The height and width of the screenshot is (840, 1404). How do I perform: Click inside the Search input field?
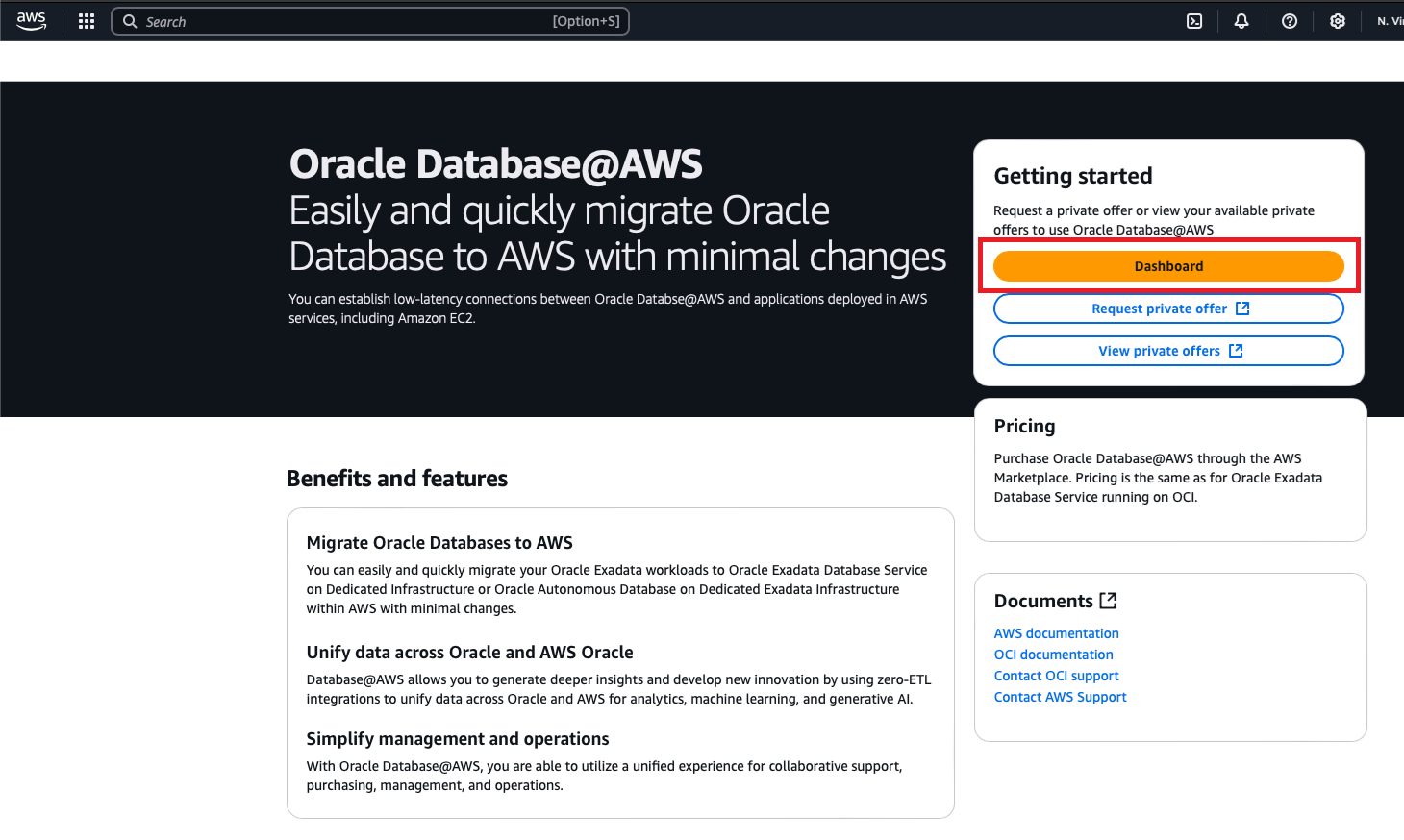[x=288, y=20]
